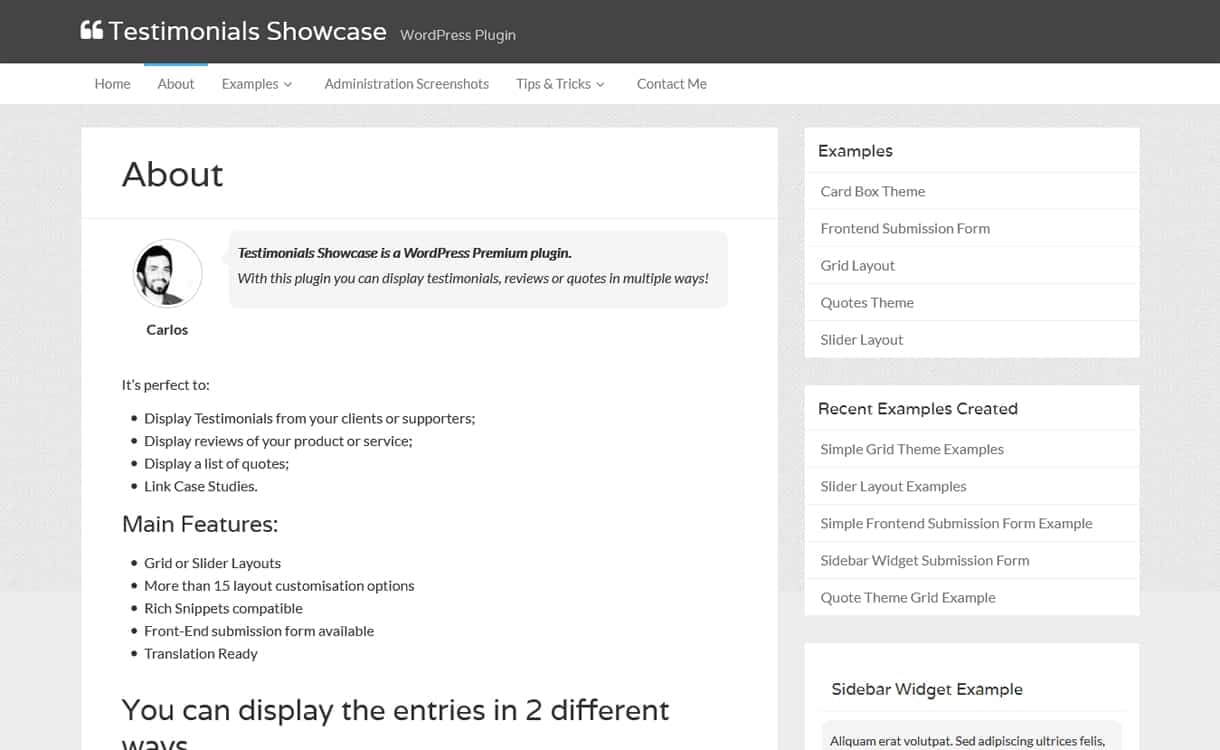Go to the Contact Me page
Screen dimensions: 1220x750
tap(671, 84)
